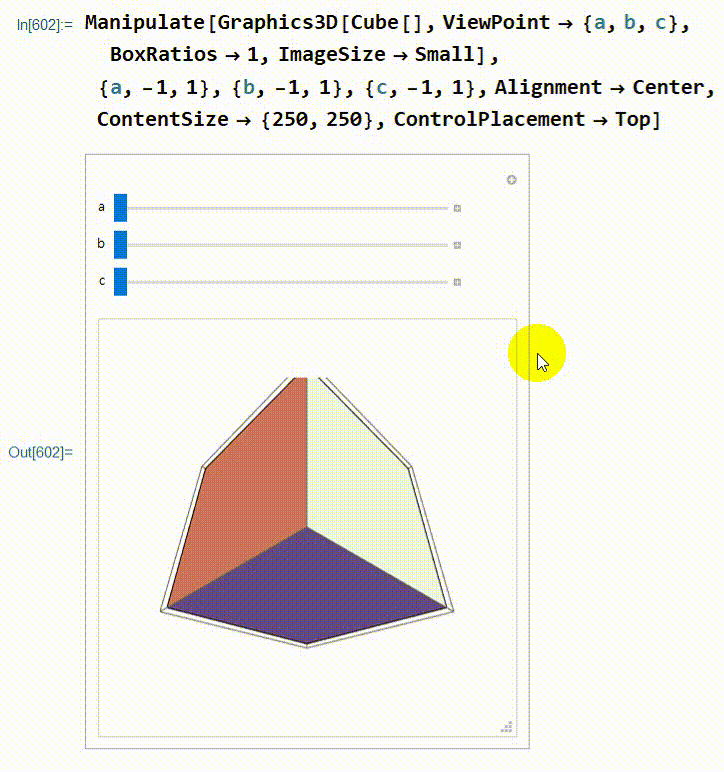Expand controls for slider a
724x772 pixels.
coord(457,208)
